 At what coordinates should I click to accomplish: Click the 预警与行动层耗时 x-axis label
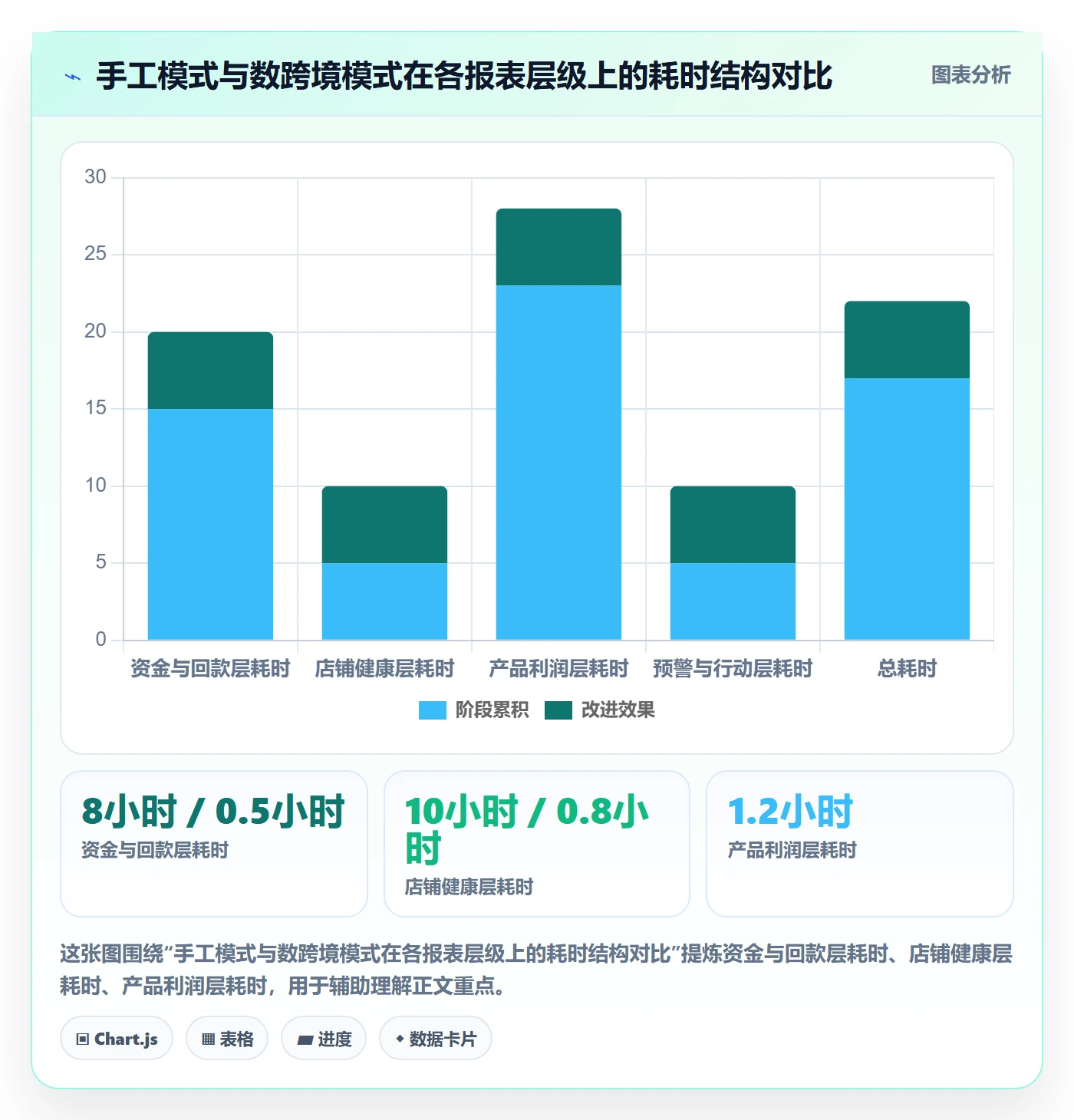733,669
